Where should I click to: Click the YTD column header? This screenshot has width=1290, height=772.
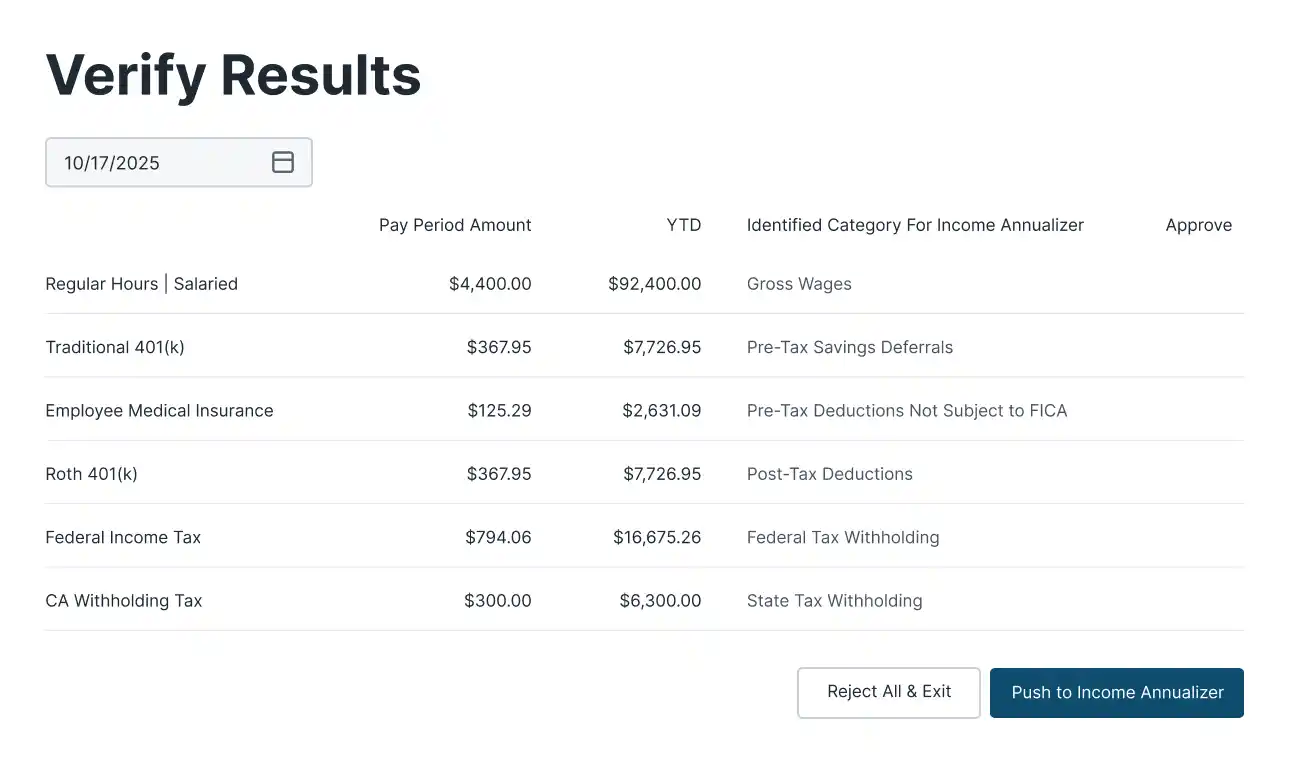point(684,225)
